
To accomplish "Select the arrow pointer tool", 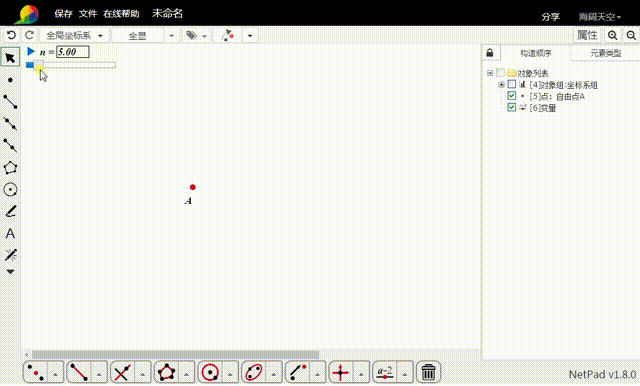I will tap(10, 58).
